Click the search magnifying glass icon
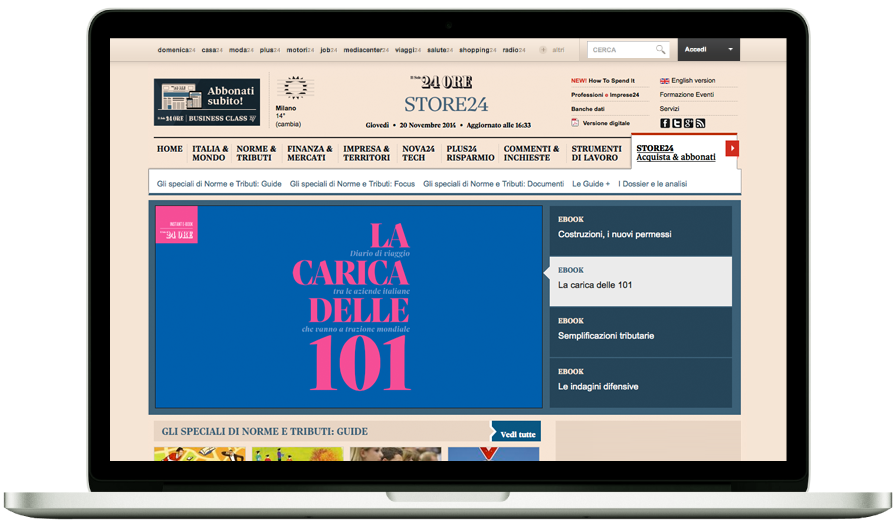Screen dimensions: 896x523 pos(660,49)
